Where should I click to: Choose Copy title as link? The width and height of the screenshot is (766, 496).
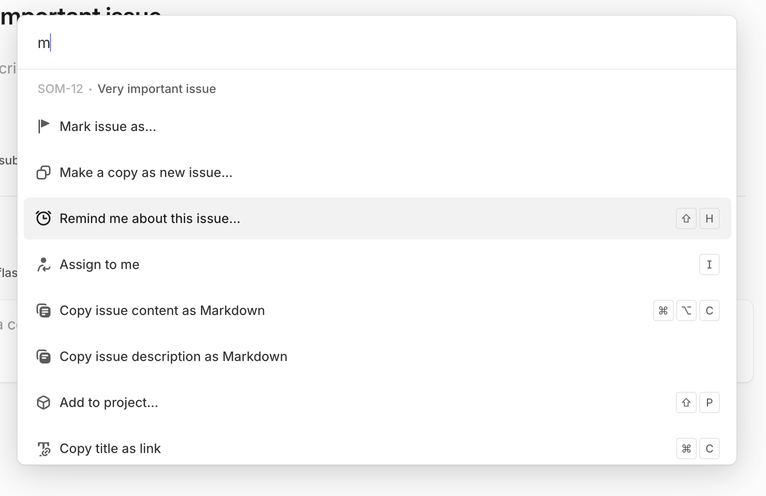coord(110,448)
